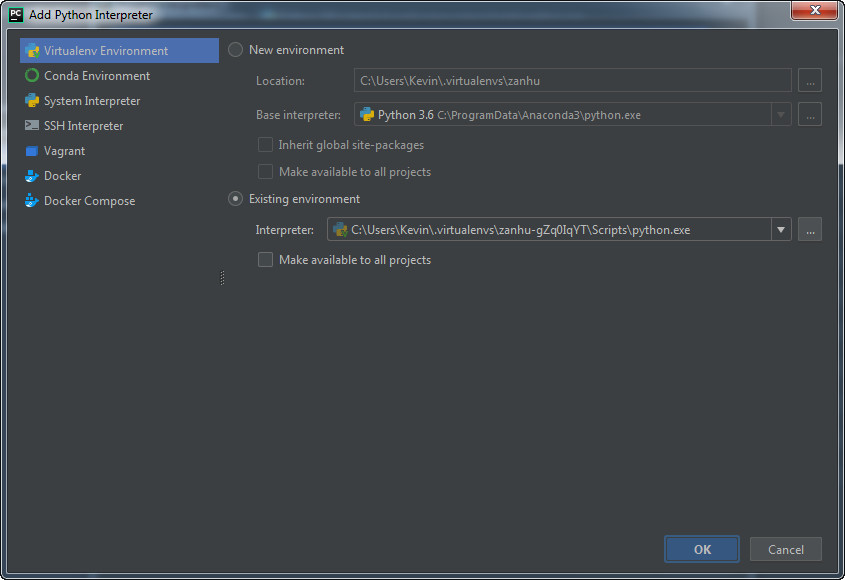Image resolution: width=845 pixels, height=580 pixels.
Task: Toggle Inherit global site-packages checkbox
Action: [x=265, y=145]
